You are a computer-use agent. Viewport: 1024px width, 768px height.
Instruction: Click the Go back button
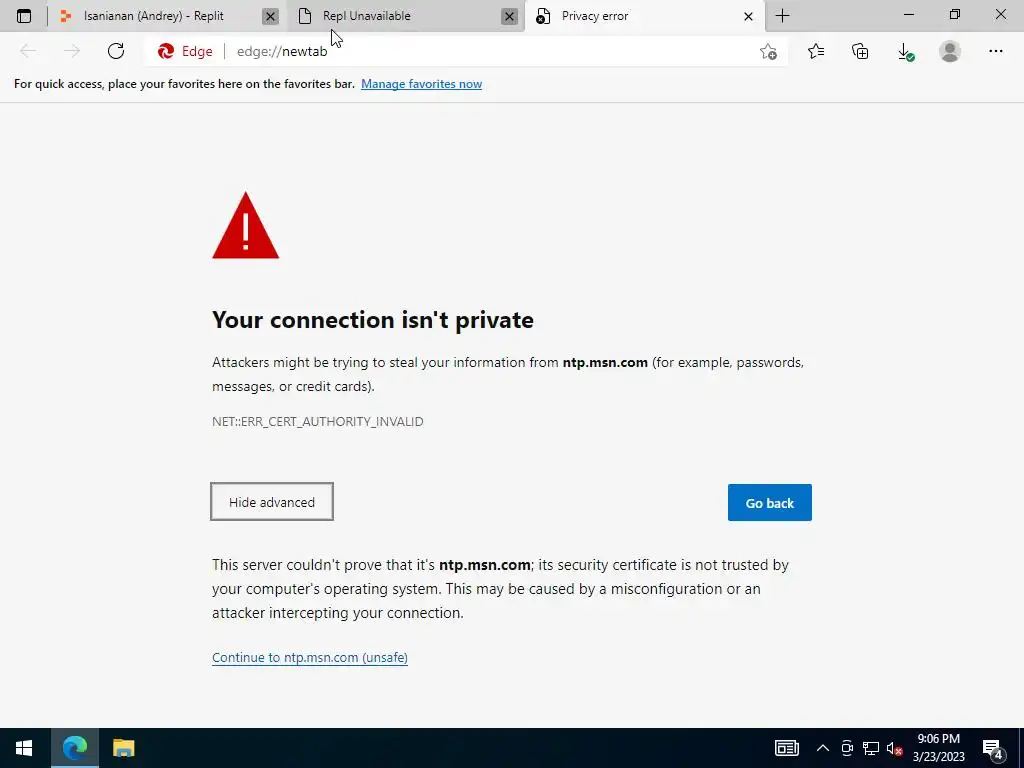pos(769,502)
